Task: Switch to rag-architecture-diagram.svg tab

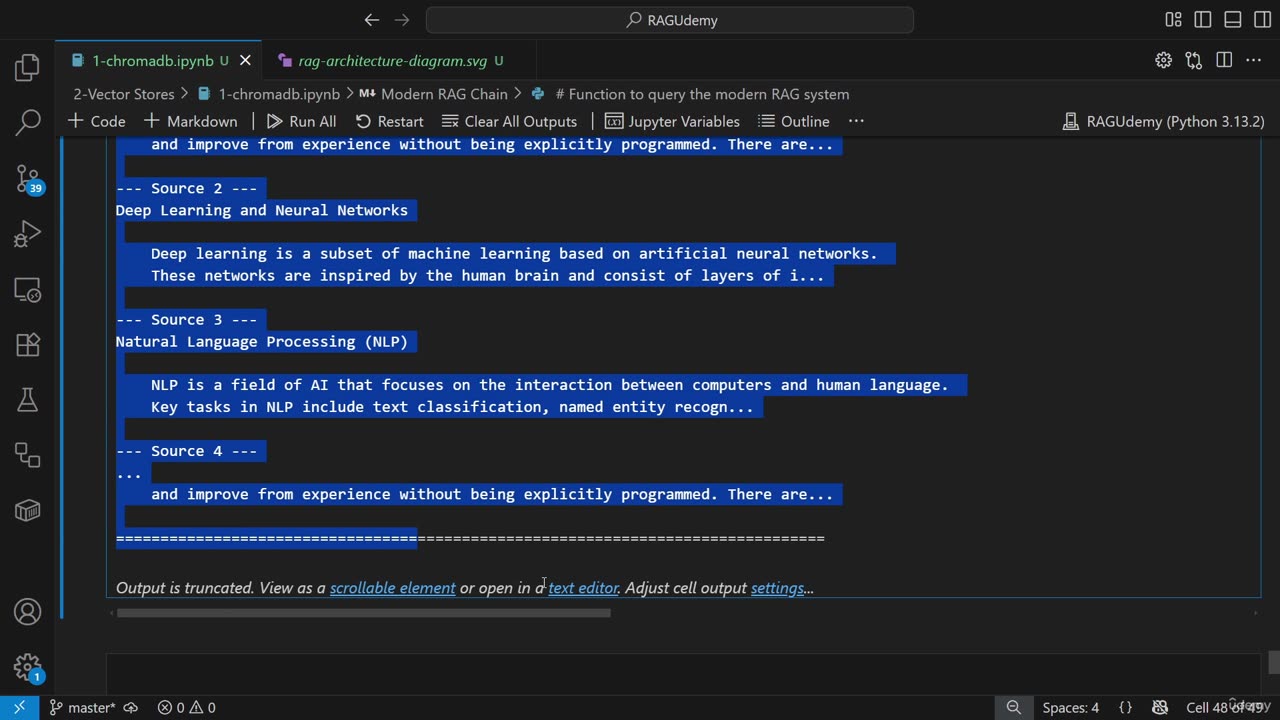Action: point(392,61)
